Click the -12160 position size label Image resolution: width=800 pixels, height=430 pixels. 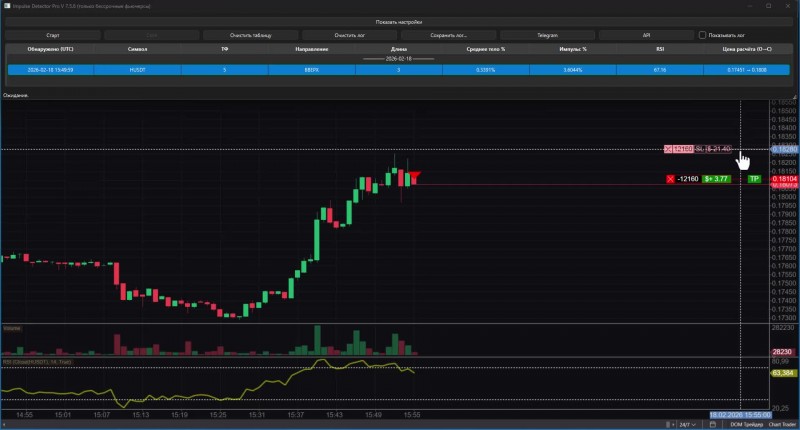(x=688, y=179)
